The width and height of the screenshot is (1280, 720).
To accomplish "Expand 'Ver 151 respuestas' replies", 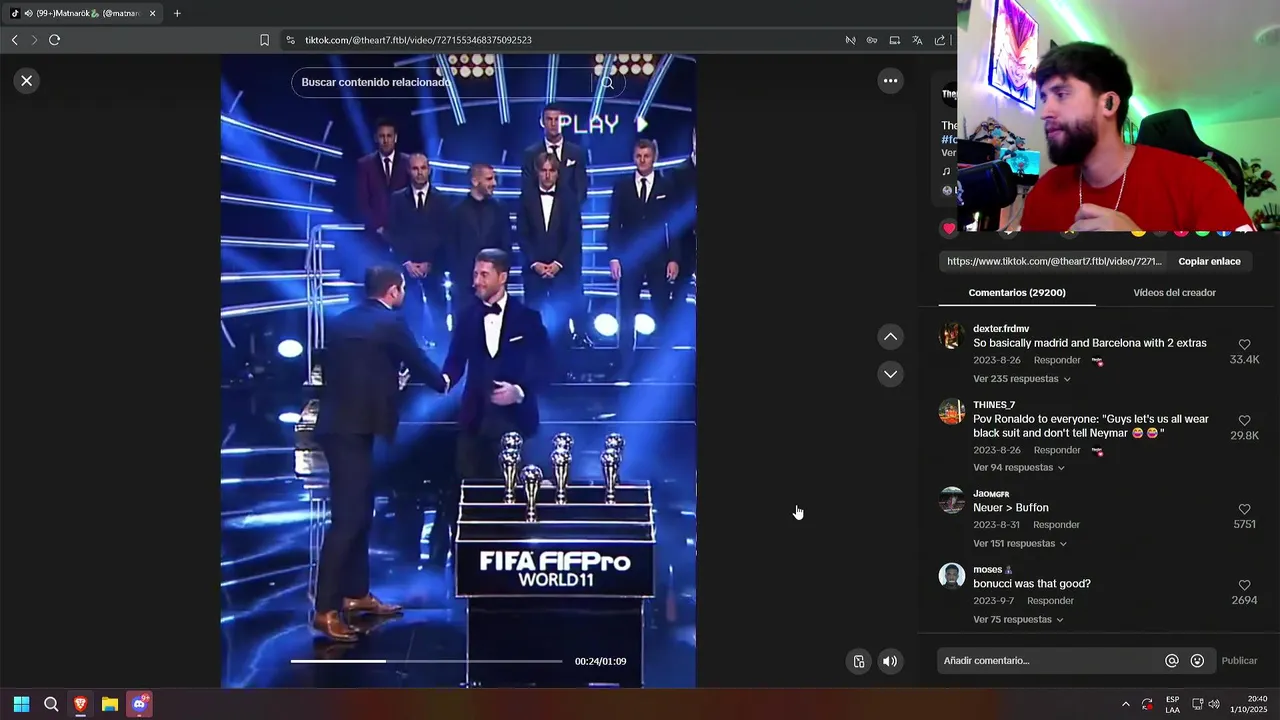I will [x=1020, y=543].
